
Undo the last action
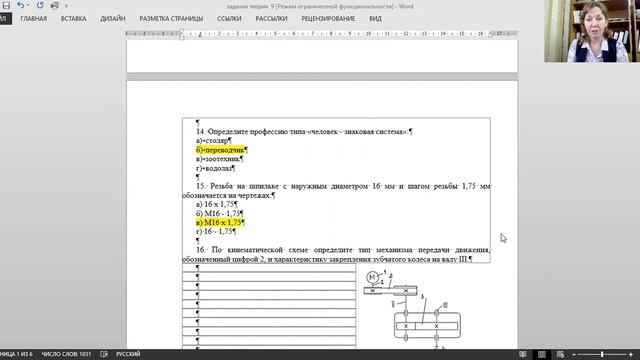pyautogui.click(x=20, y=6)
